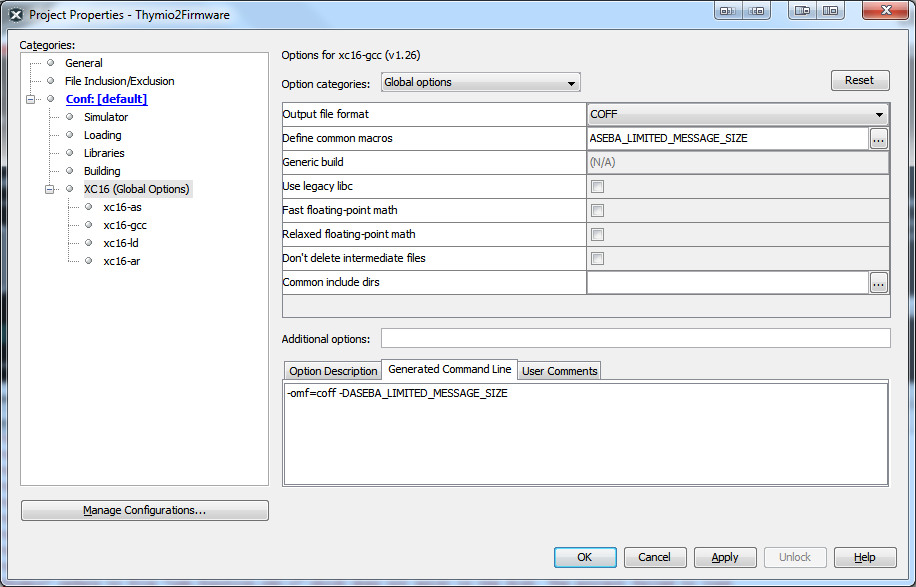Viewport: 916px width, 587px height.
Task: Open the Option categories dropdown
Action: 481,82
